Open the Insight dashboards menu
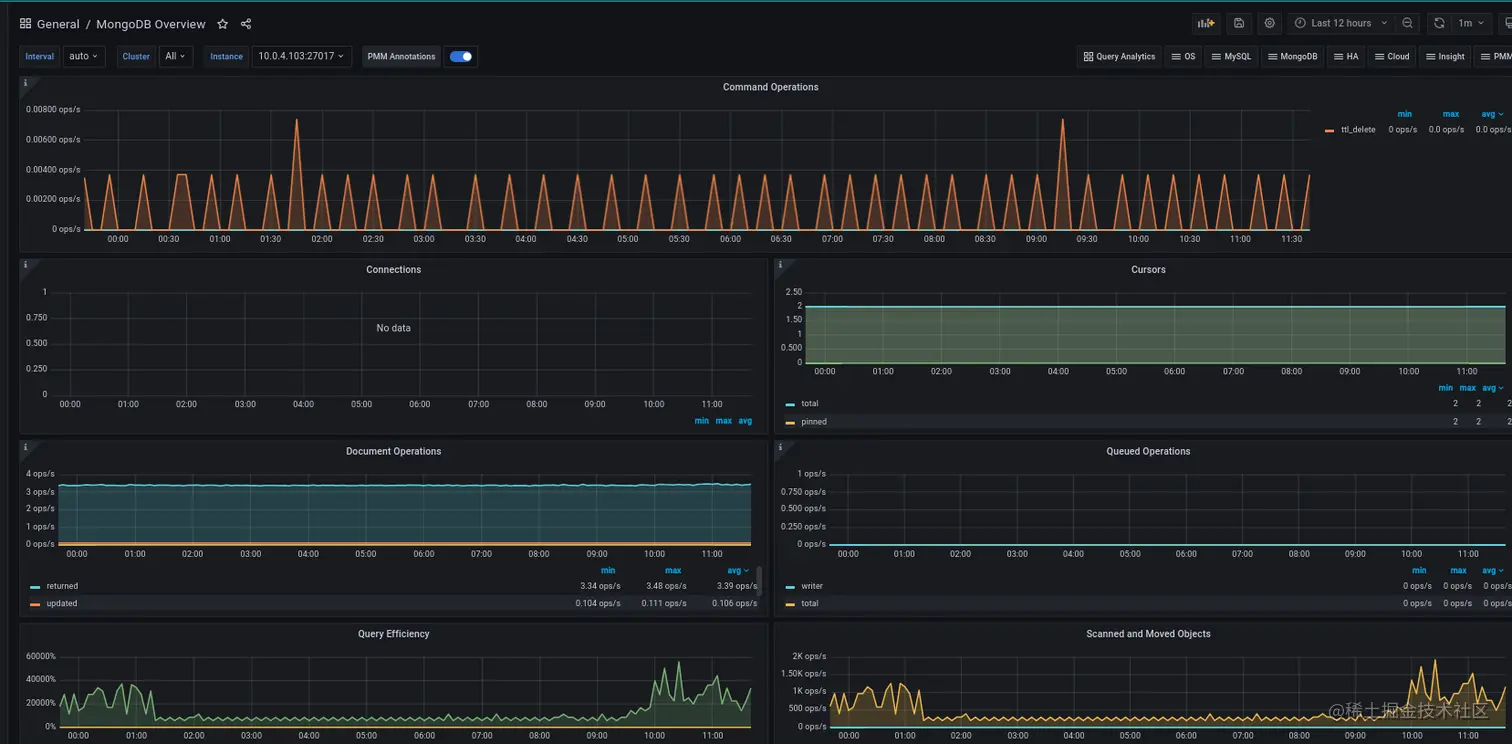Image resolution: width=1512 pixels, height=744 pixels. tap(1445, 57)
